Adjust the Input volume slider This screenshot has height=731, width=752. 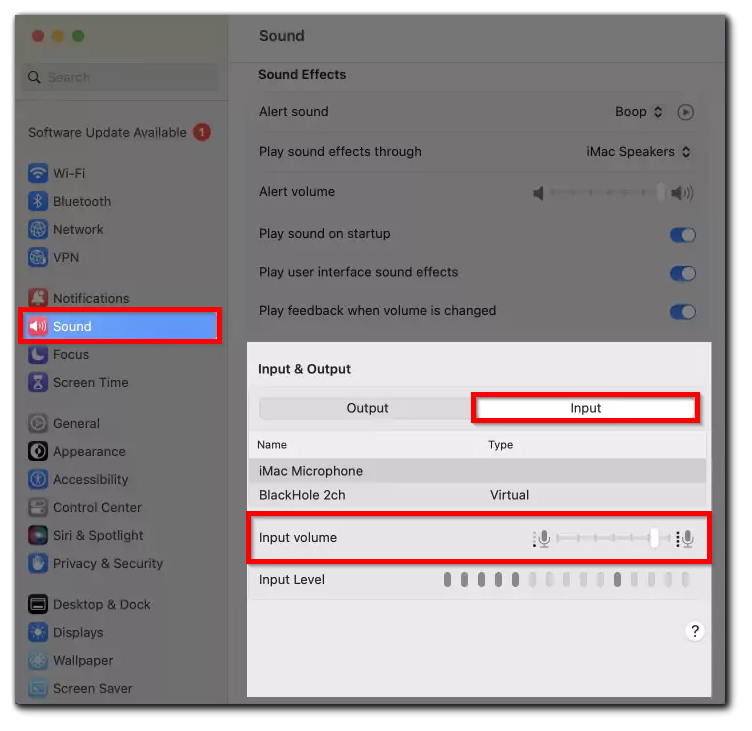click(613, 538)
